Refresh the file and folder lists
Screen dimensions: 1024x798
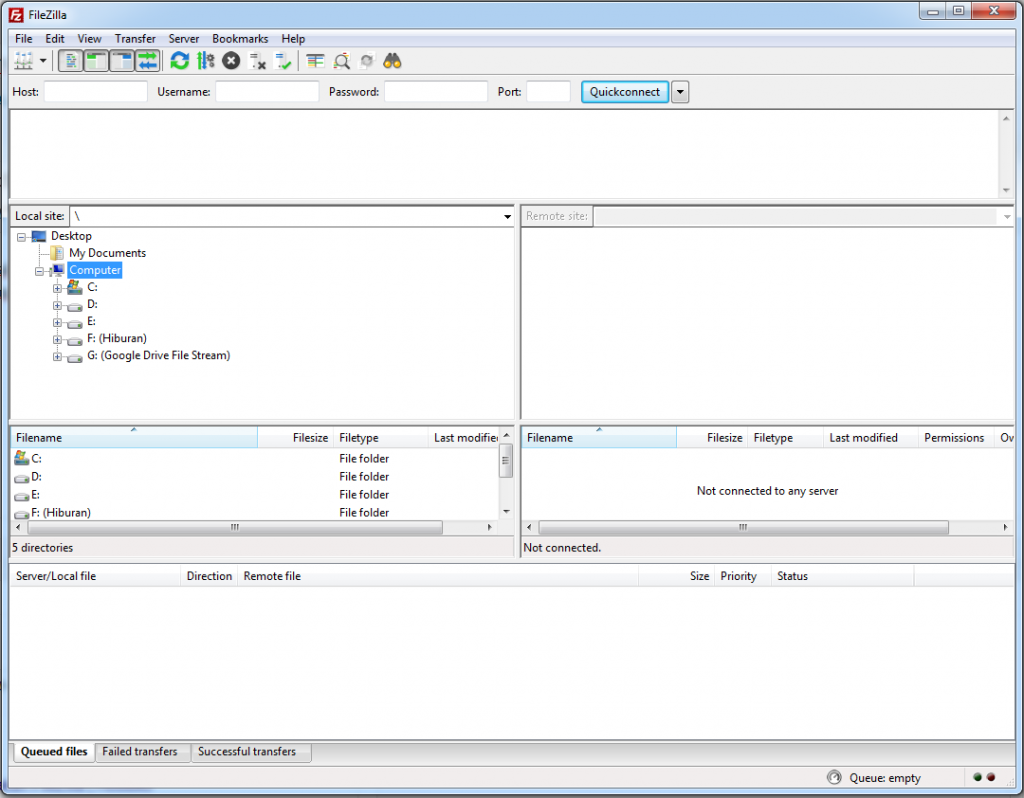click(x=180, y=61)
